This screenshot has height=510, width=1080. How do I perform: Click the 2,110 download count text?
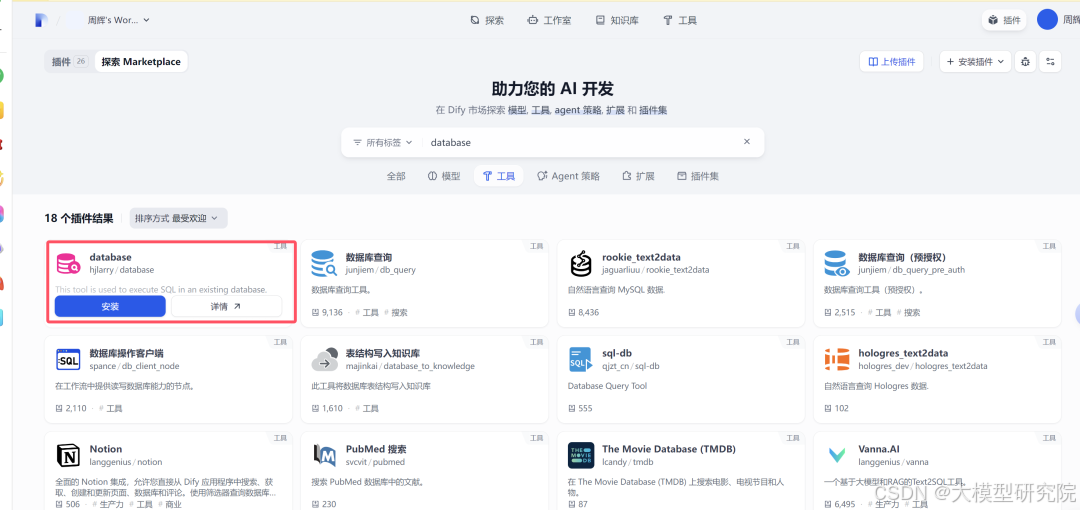point(76,409)
